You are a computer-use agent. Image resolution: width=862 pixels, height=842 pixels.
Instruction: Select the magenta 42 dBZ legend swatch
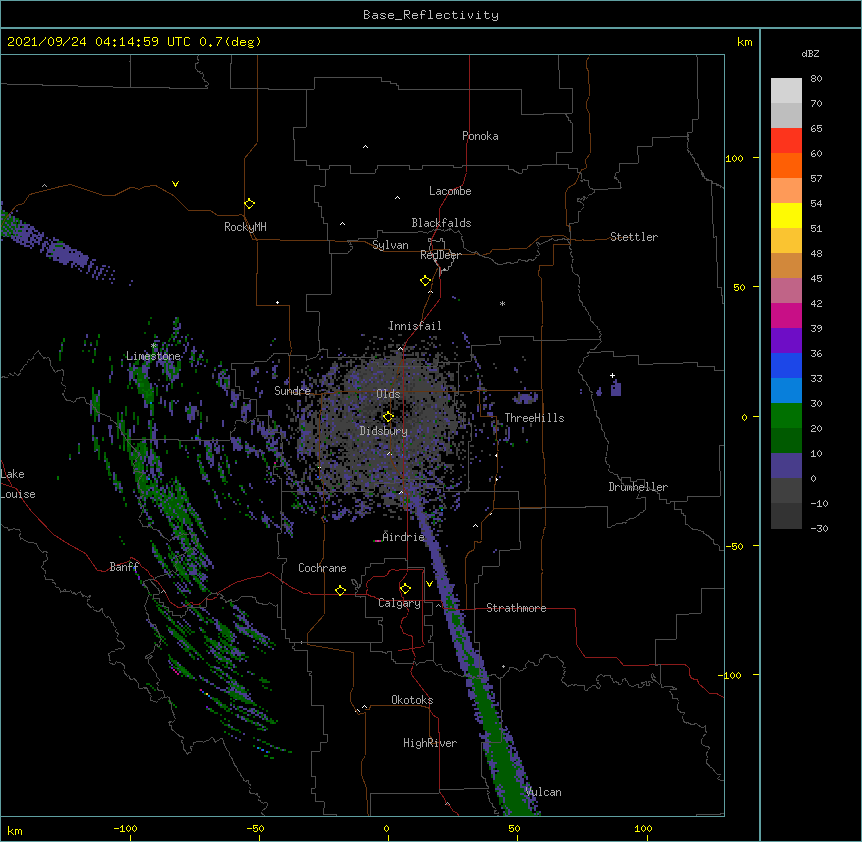tap(786, 315)
